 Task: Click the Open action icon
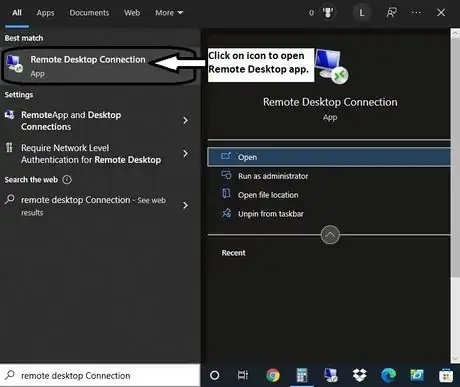[226, 156]
